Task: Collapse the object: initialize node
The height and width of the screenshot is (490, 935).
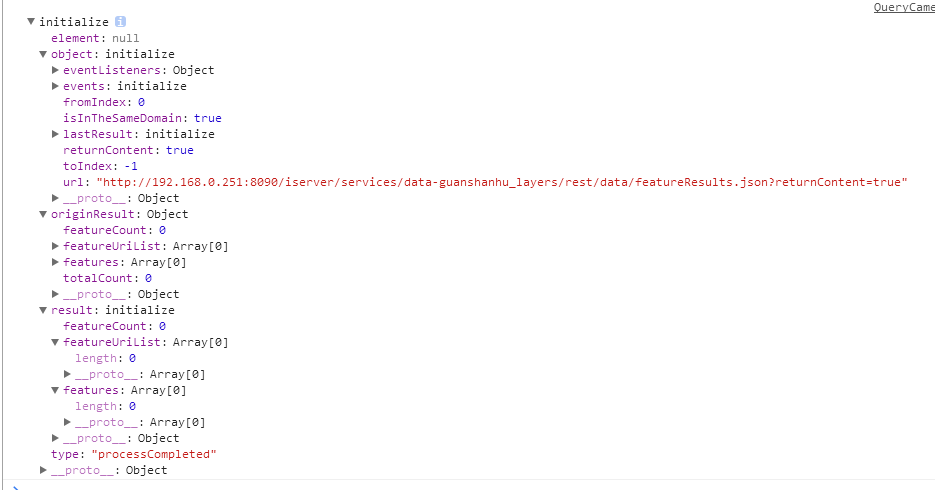Action: [x=43, y=54]
